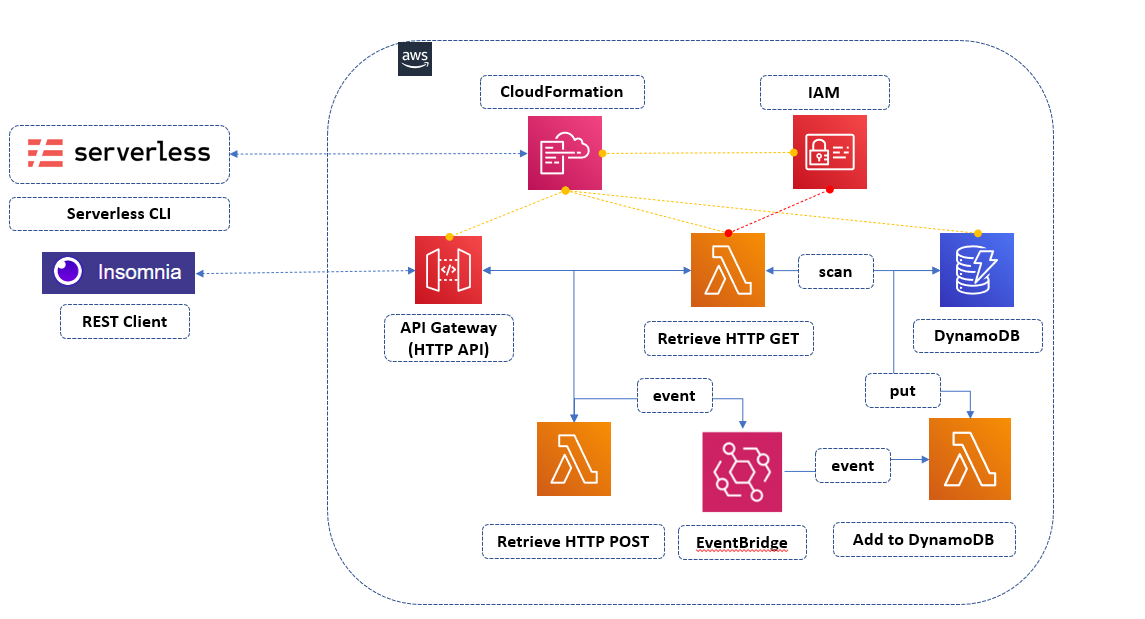The width and height of the screenshot is (1145, 619).
Task: Select the Retrieve HTTP POST Lambda icon
Action: pos(573,458)
